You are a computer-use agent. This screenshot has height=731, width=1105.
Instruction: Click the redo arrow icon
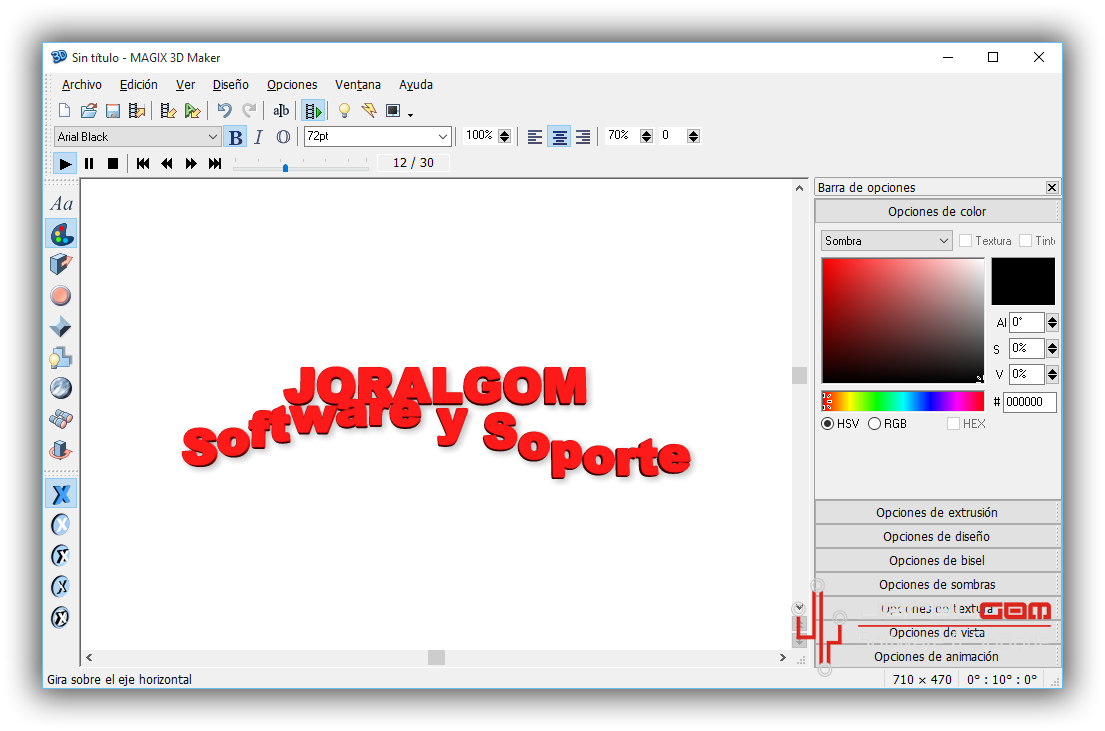point(249,111)
